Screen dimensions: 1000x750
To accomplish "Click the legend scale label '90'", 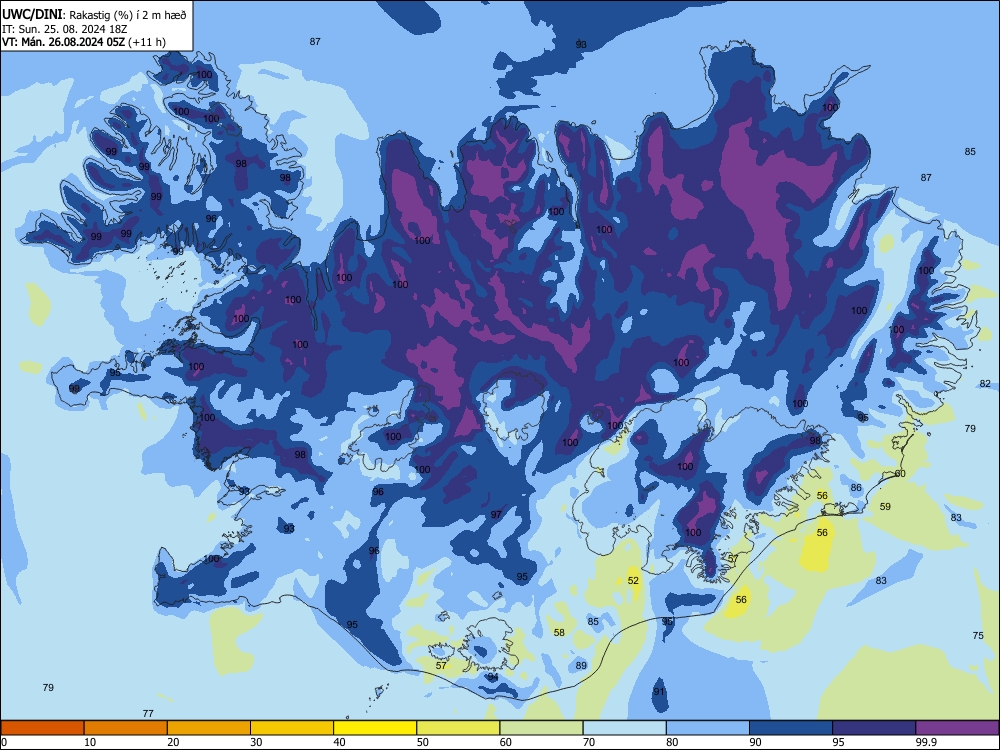I will (x=756, y=742).
